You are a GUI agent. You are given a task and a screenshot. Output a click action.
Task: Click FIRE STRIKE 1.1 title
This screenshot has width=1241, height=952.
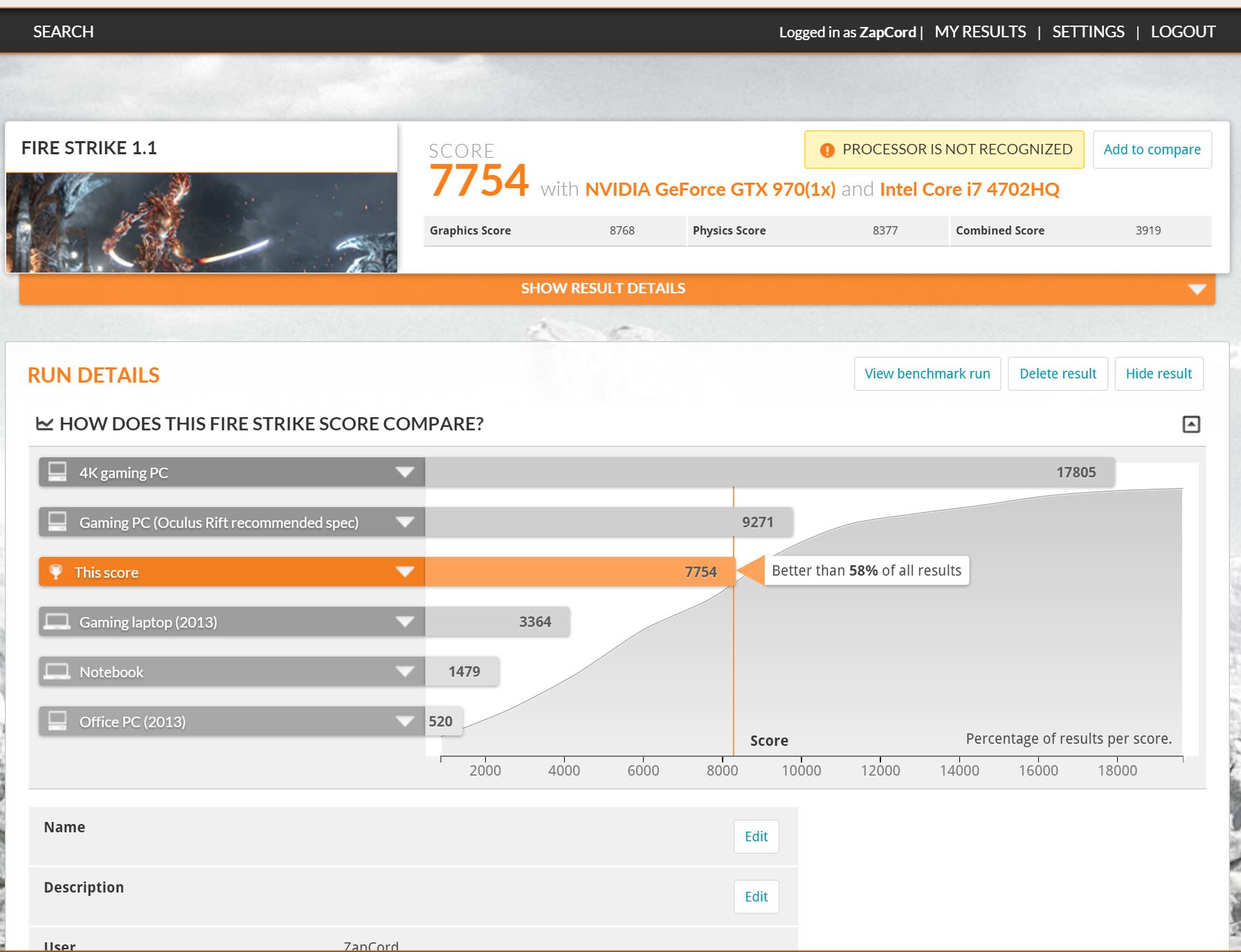click(89, 148)
